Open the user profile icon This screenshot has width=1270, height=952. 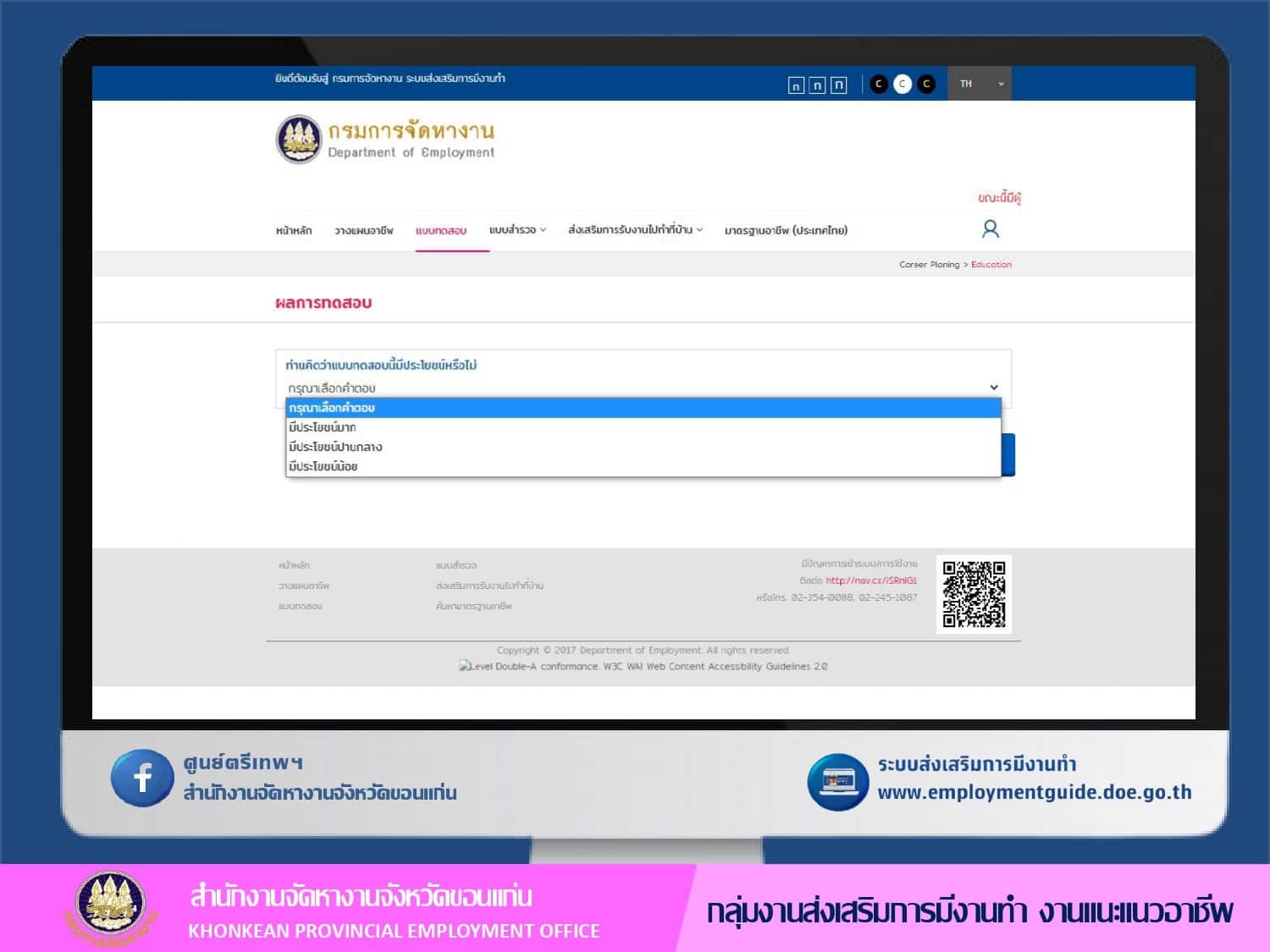click(990, 229)
